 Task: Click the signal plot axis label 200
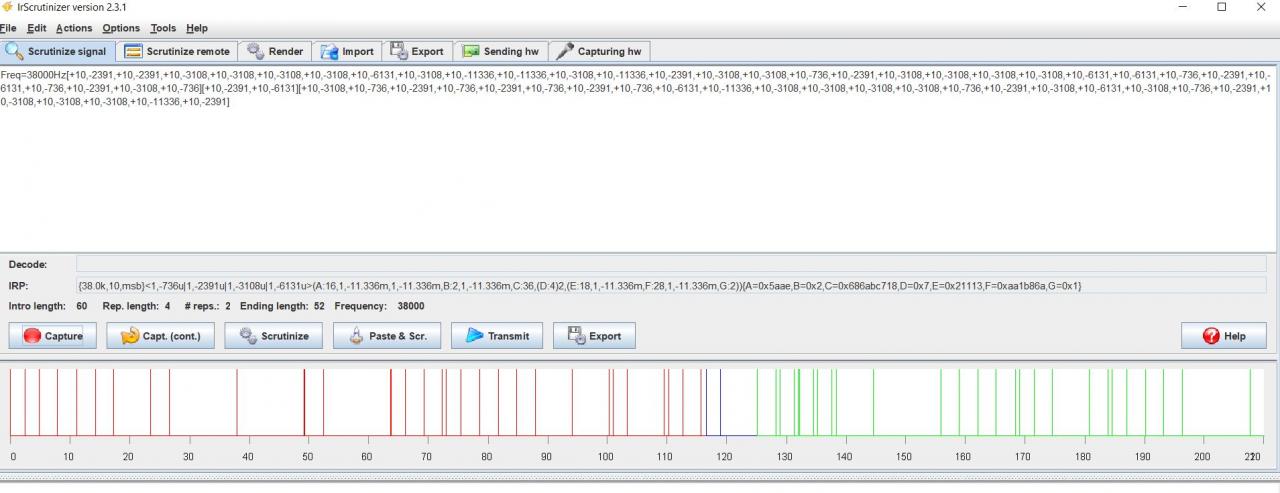pyautogui.click(x=1202, y=456)
